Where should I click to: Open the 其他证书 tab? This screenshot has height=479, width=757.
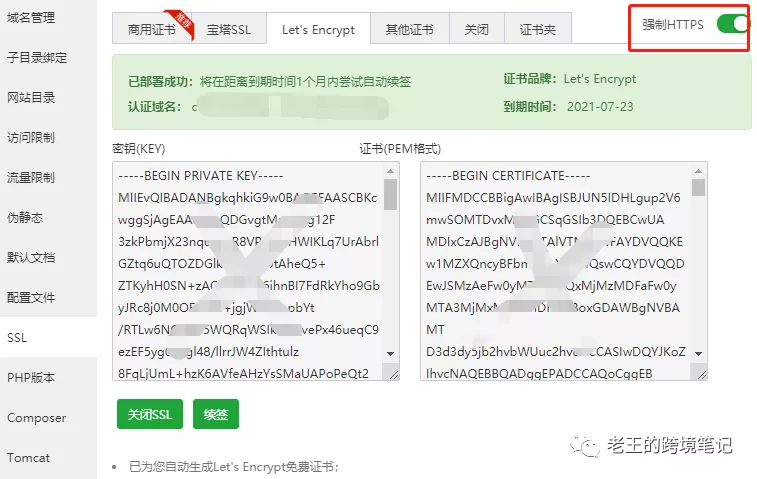pos(409,29)
